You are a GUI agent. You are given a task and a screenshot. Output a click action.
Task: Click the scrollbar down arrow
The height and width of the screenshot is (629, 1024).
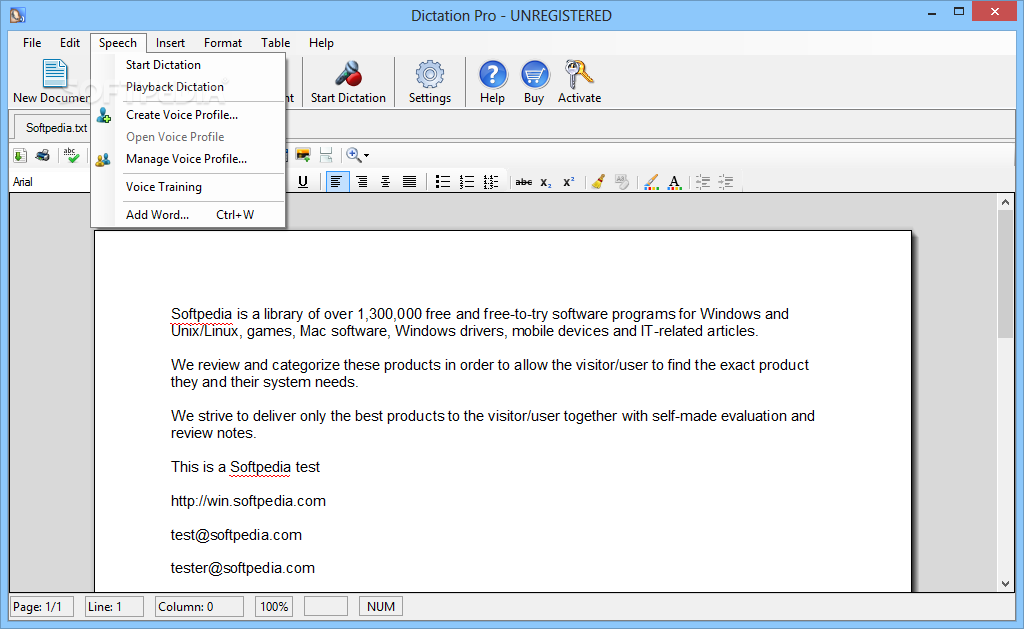[1005, 583]
